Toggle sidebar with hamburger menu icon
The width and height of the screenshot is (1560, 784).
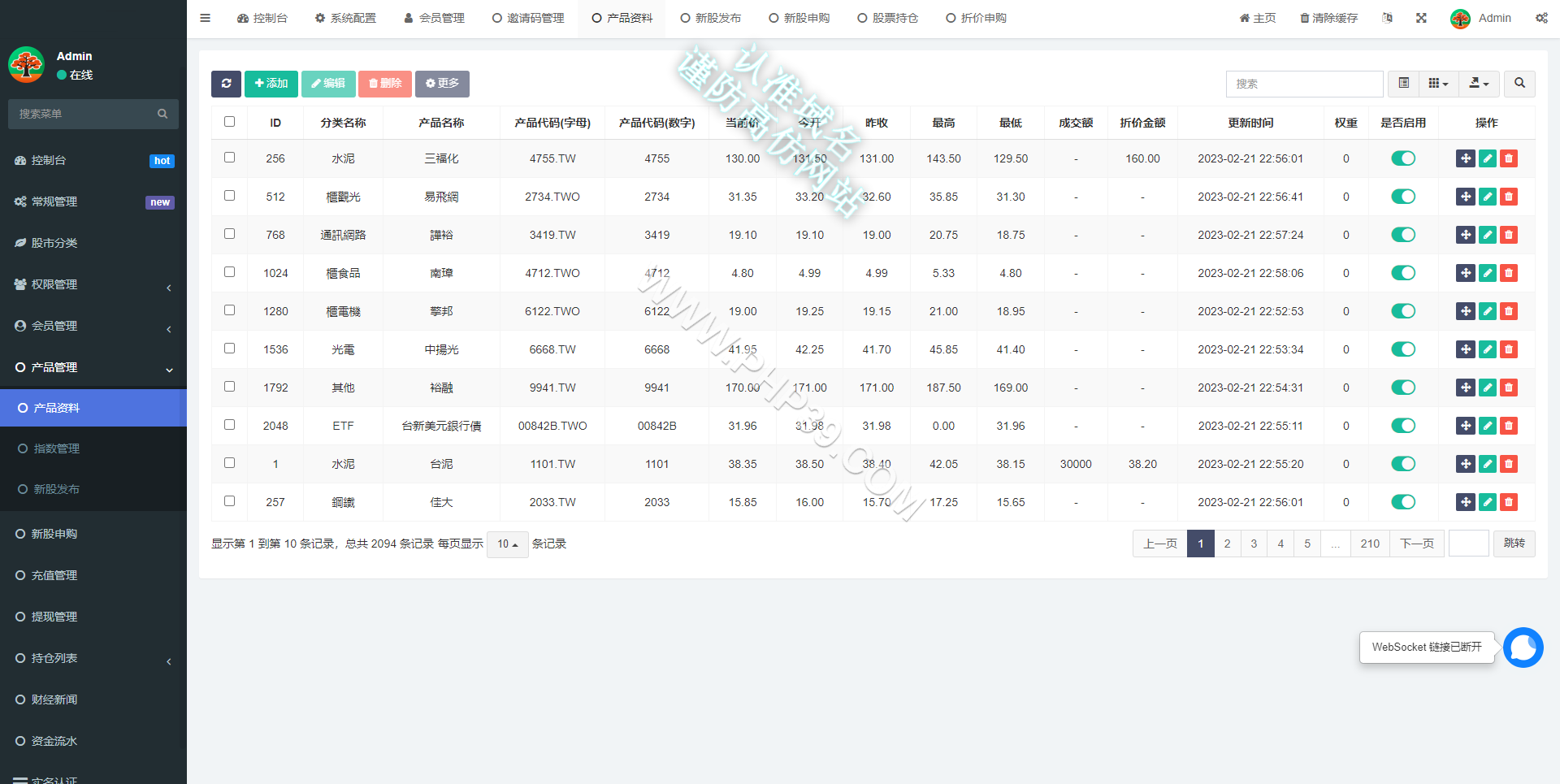pos(206,18)
